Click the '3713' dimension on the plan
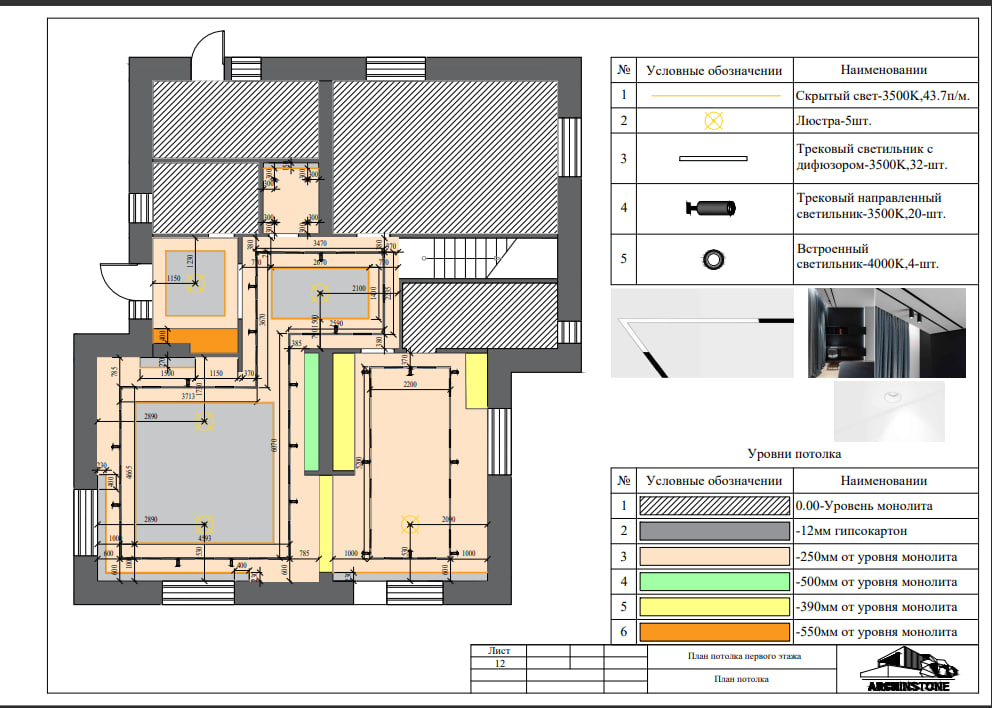Viewport: 992px width, 708px height. tap(188, 396)
